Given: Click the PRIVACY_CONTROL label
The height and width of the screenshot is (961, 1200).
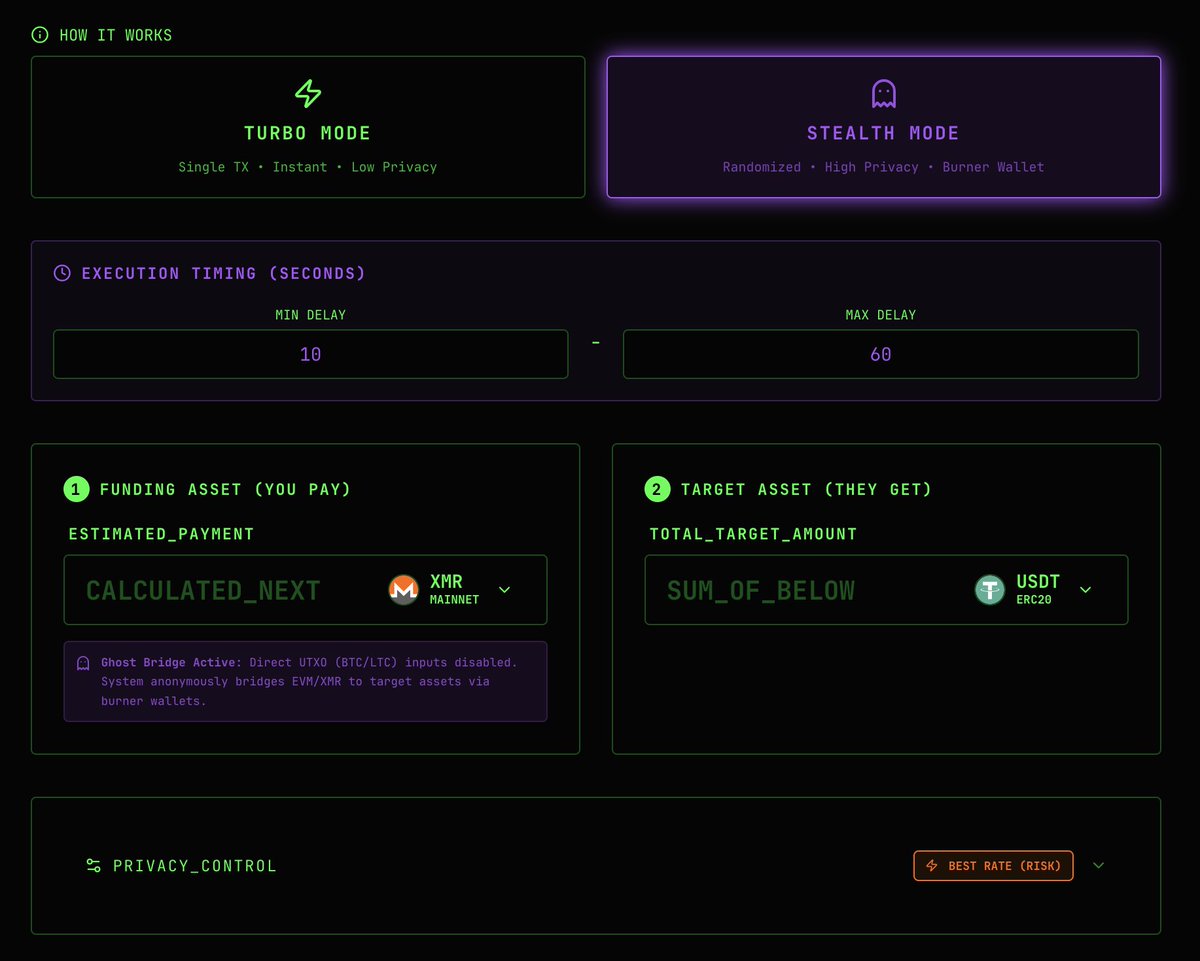Looking at the screenshot, I should tap(195, 866).
